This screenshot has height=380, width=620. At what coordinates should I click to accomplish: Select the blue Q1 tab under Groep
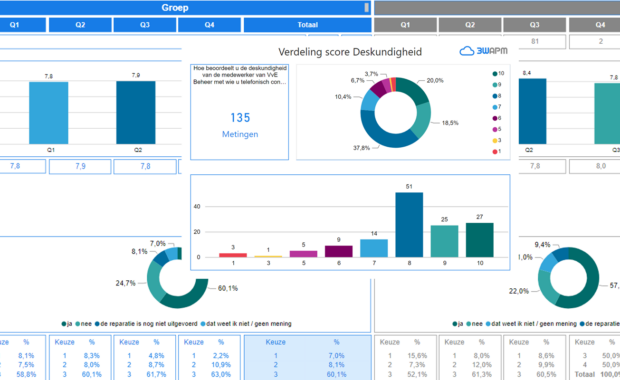click(x=15, y=25)
